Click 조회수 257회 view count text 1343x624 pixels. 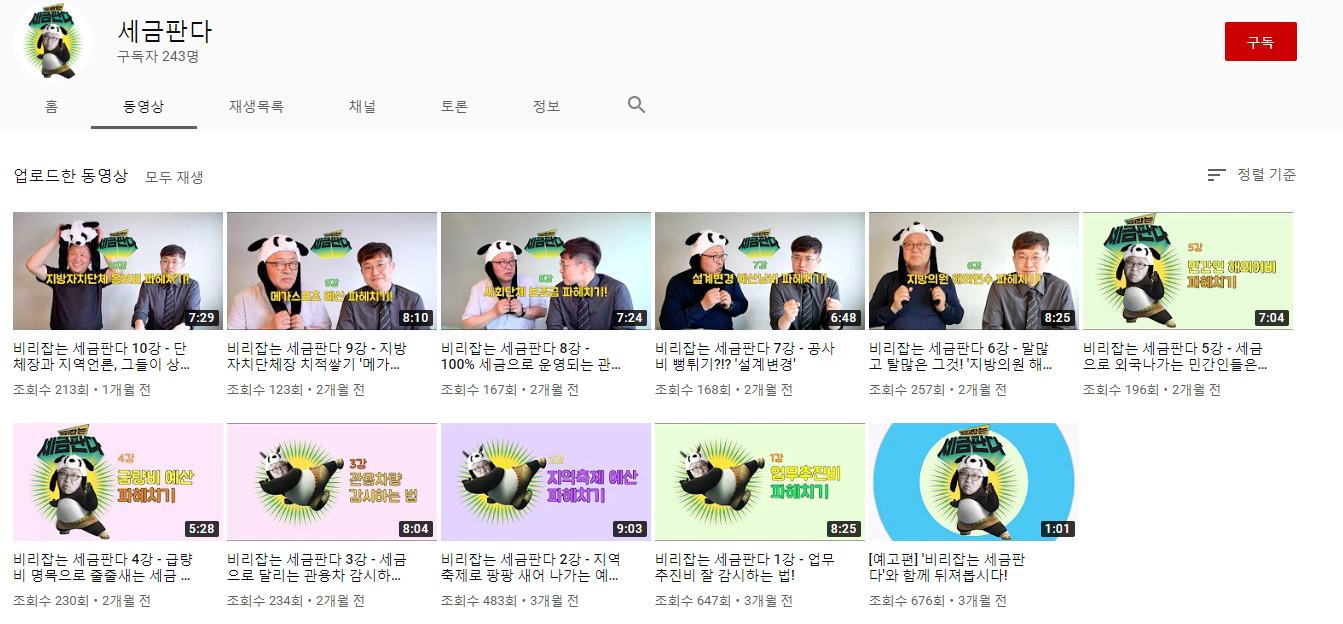point(906,390)
